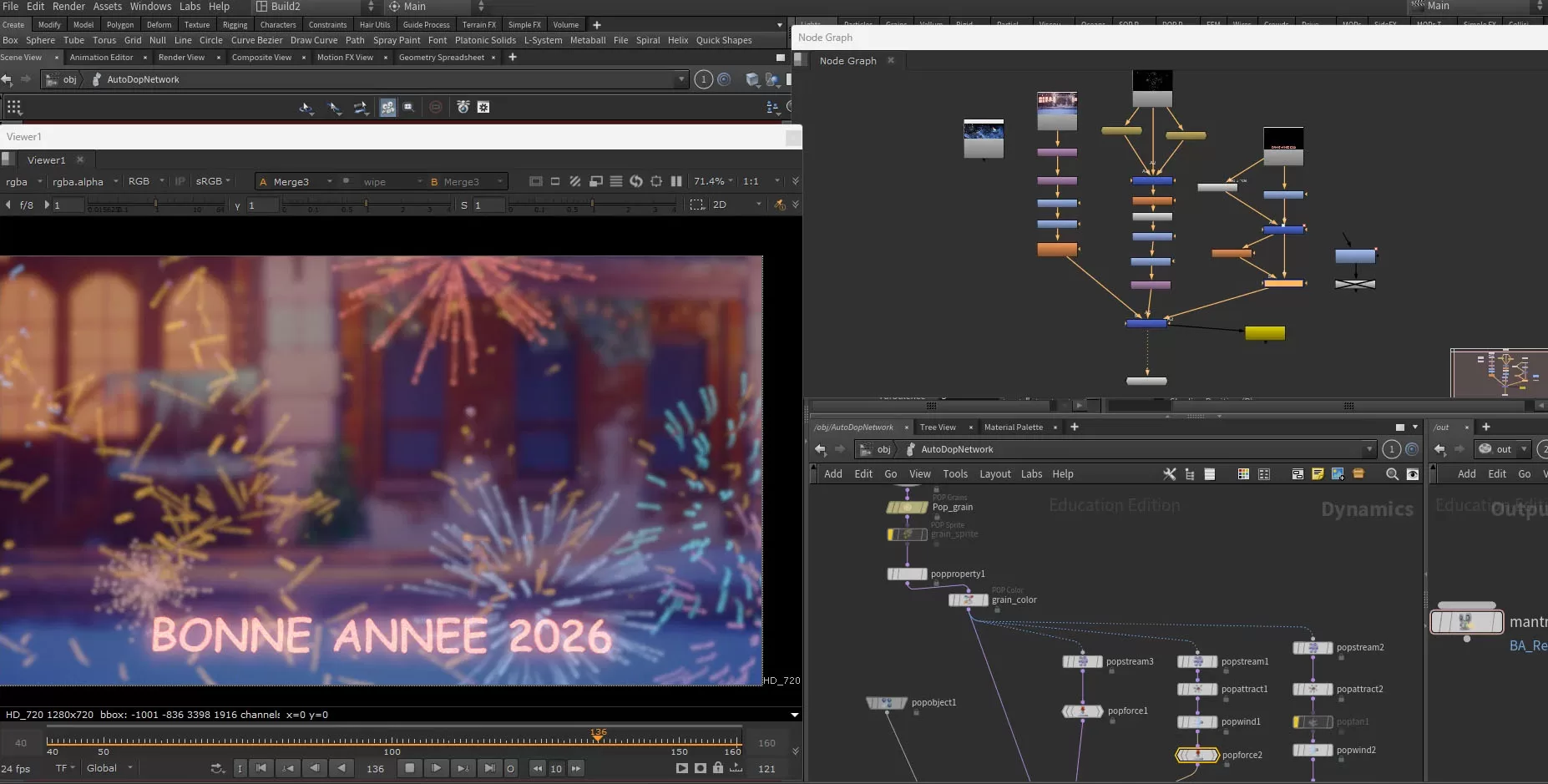The image size is (1548, 784).
Task: Toggle the real-time playback loop icon
Action: click(x=217, y=768)
